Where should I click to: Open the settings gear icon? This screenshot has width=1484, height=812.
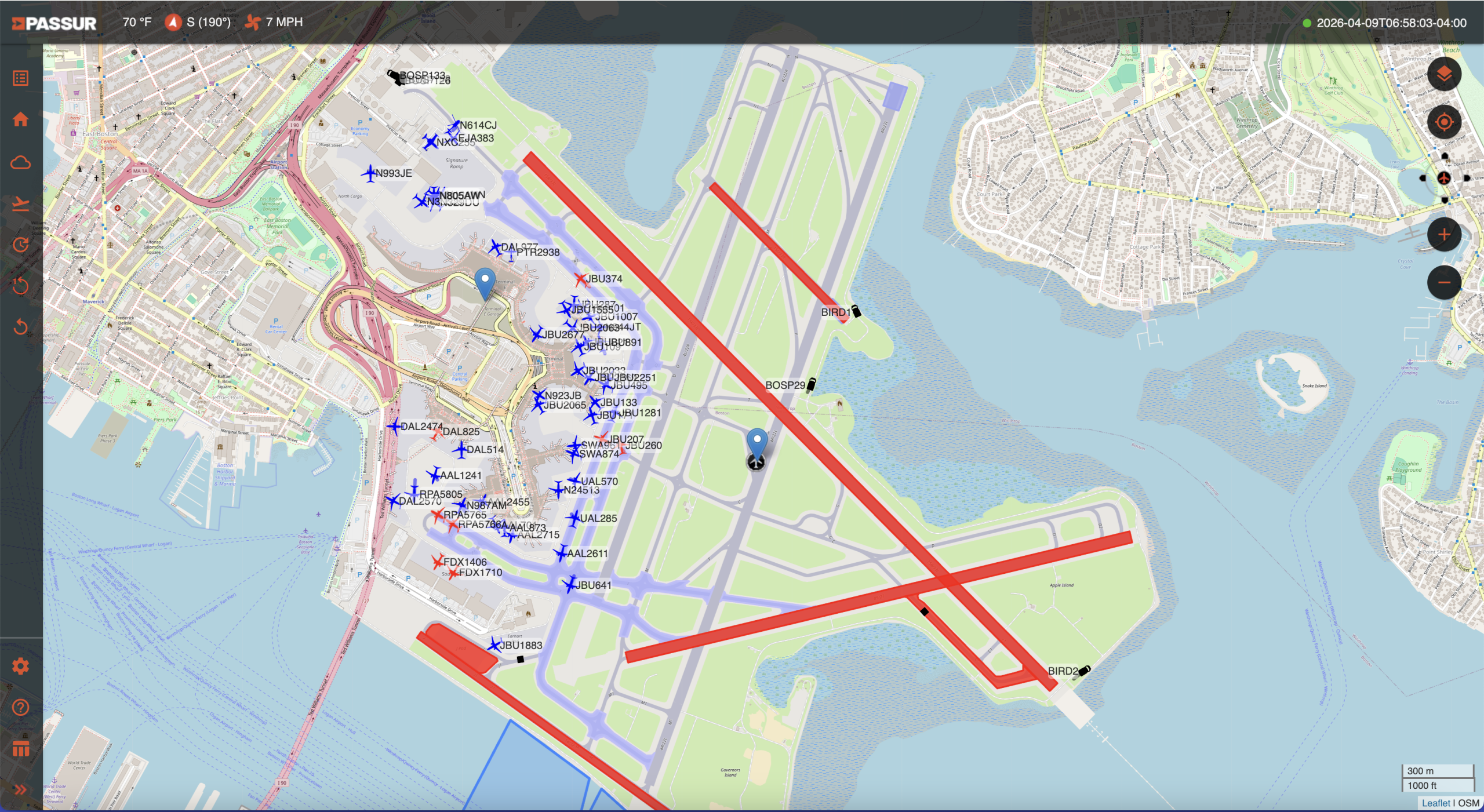point(20,666)
